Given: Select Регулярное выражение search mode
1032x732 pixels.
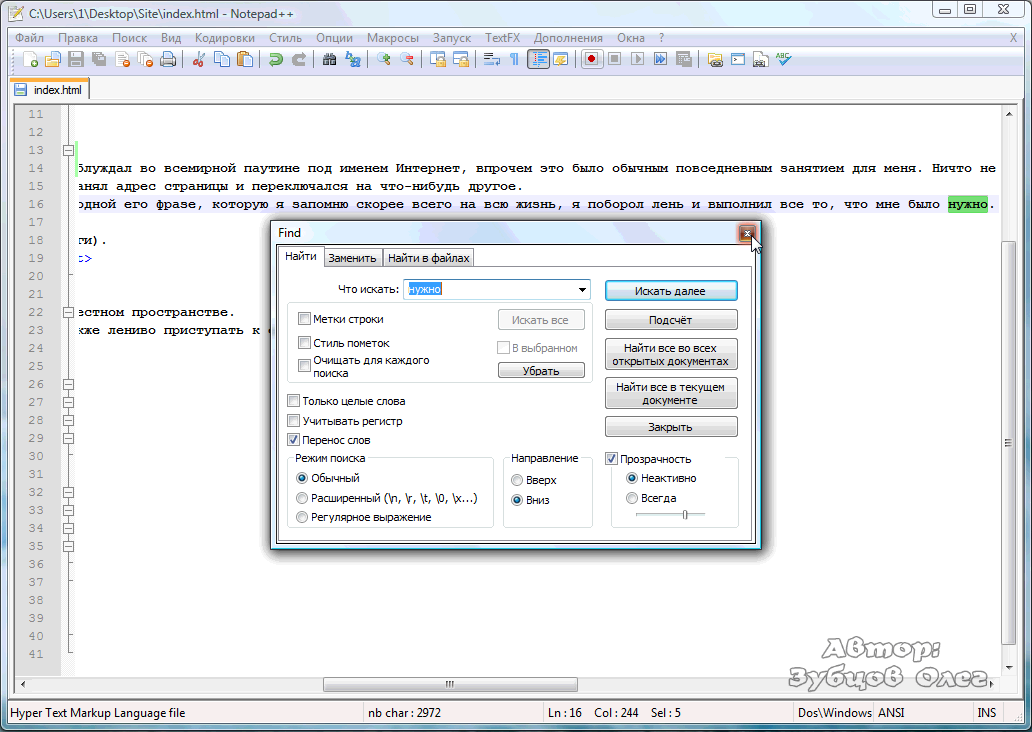Looking at the screenshot, I should 302,517.
